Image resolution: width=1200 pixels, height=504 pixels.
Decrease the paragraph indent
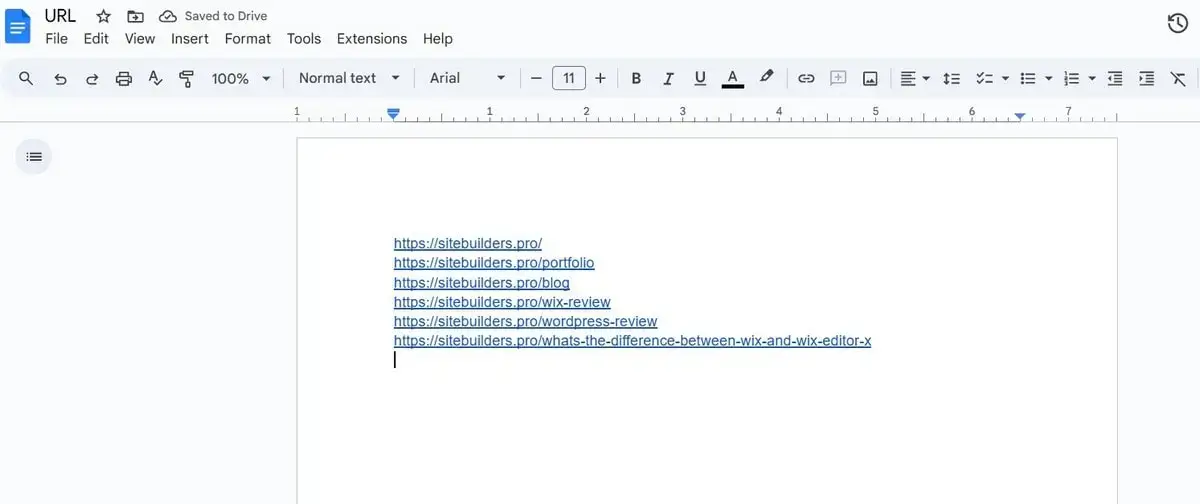click(x=1115, y=78)
